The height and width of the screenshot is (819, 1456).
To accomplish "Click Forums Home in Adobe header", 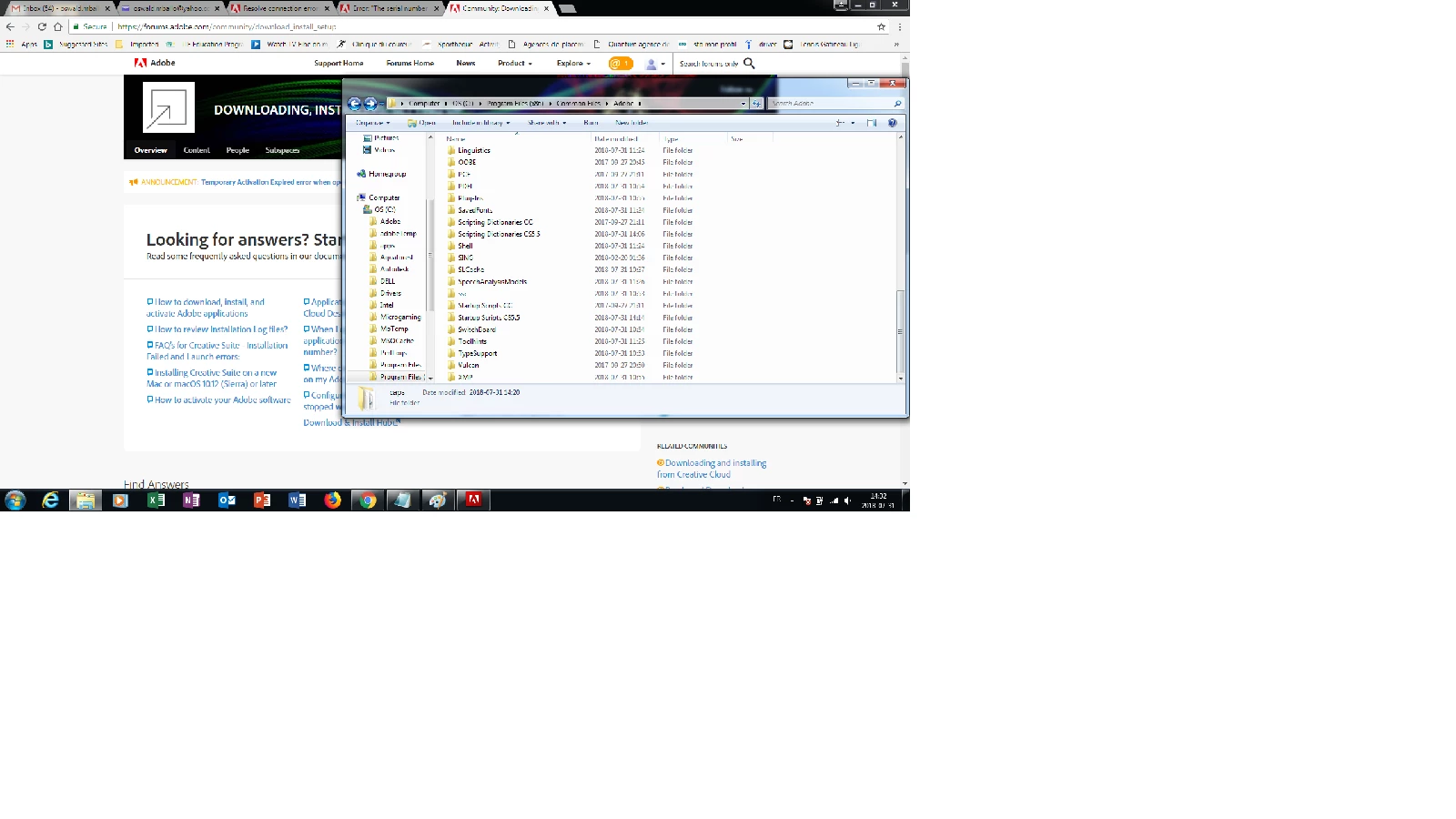I will tap(410, 63).
